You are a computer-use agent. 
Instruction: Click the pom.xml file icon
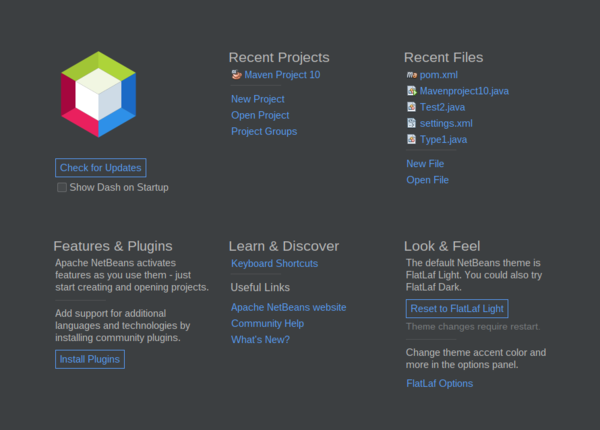click(x=411, y=75)
